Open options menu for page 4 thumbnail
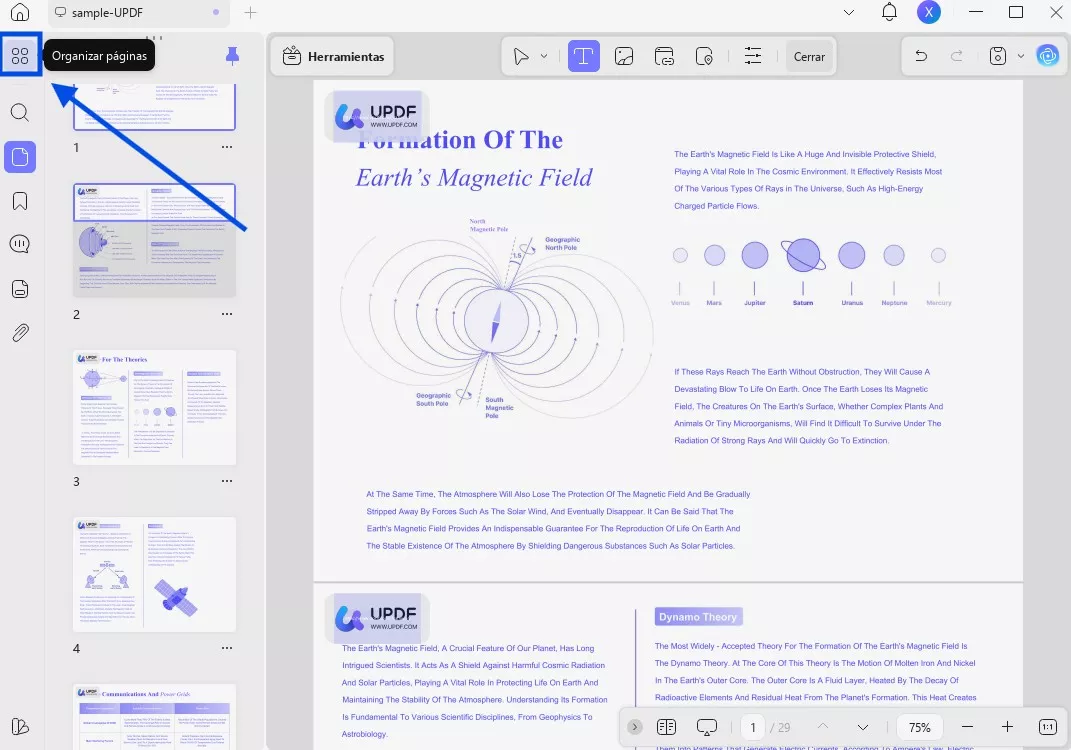Screen dimensions: 1071x750 pos(227,648)
